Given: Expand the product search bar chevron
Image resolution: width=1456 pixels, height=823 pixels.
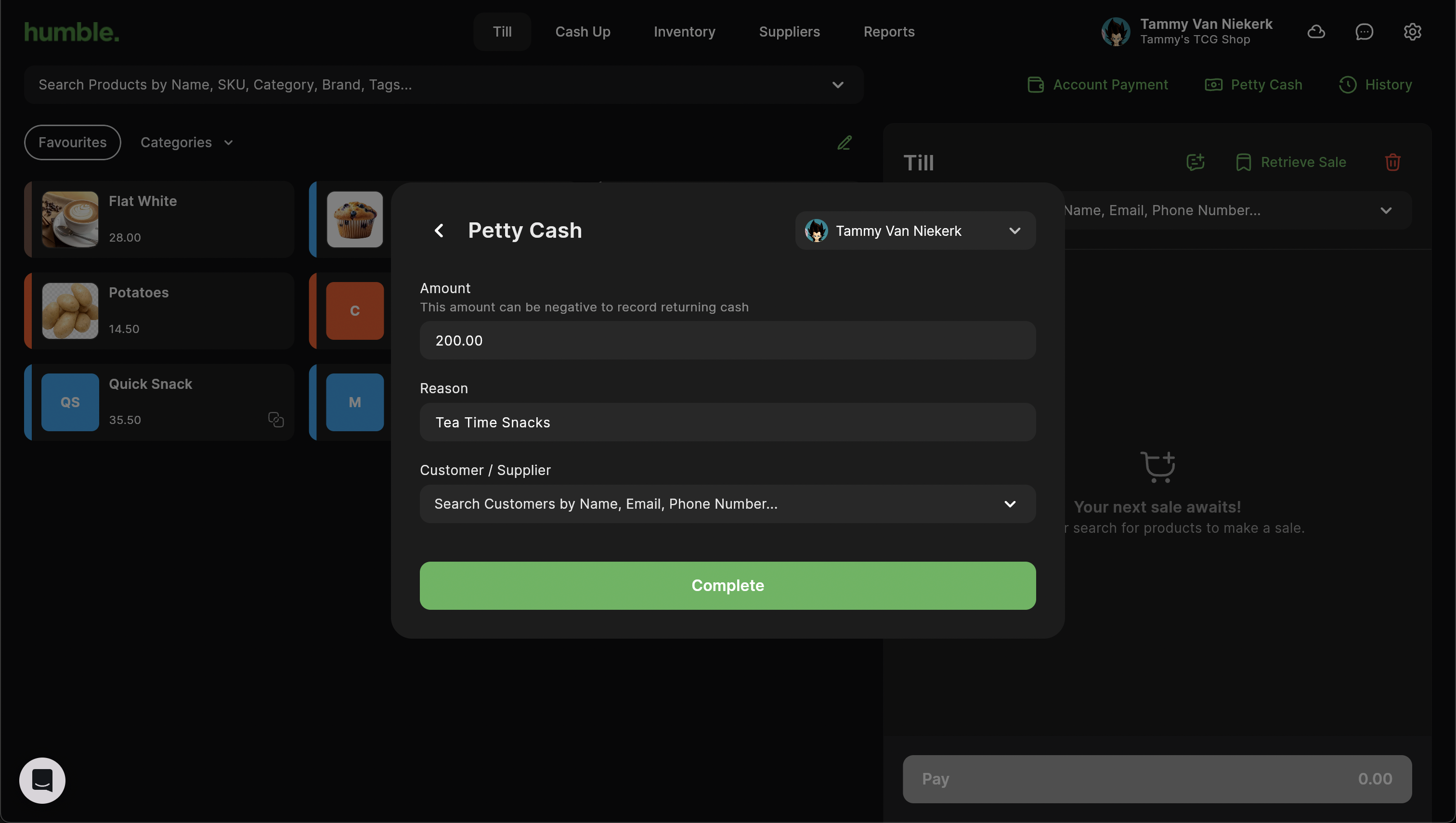Looking at the screenshot, I should tap(837, 85).
